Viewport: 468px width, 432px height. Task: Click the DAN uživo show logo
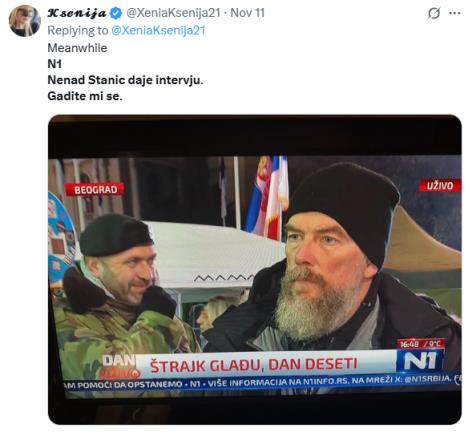[120, 366]
